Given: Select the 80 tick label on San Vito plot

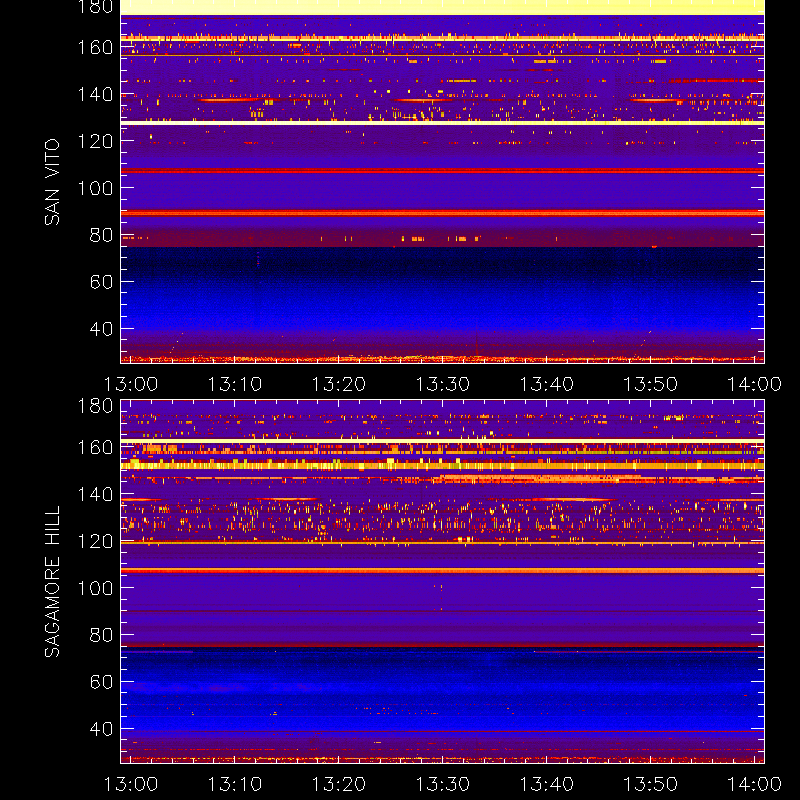Looking at the screenshot, I should [101, 235].
